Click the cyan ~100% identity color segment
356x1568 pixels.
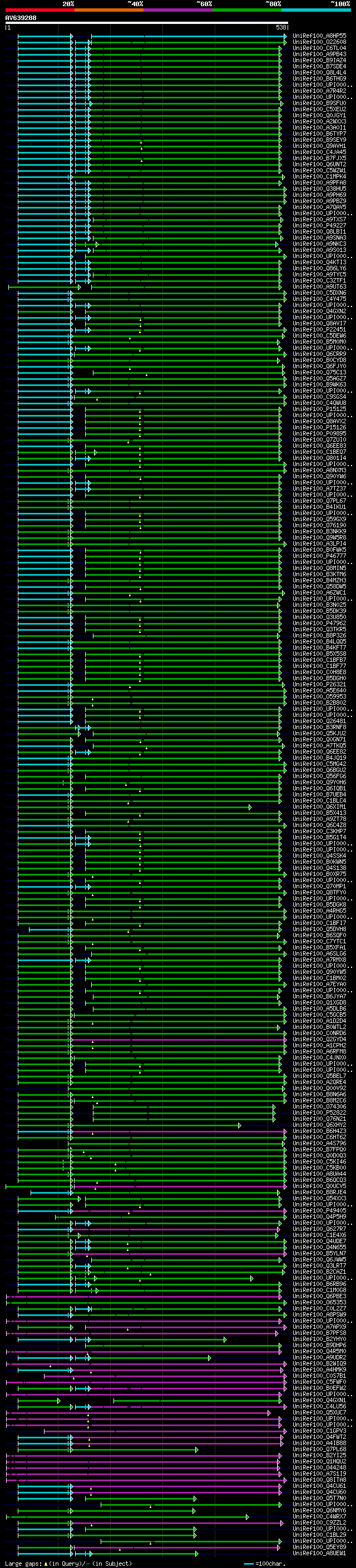316,10
